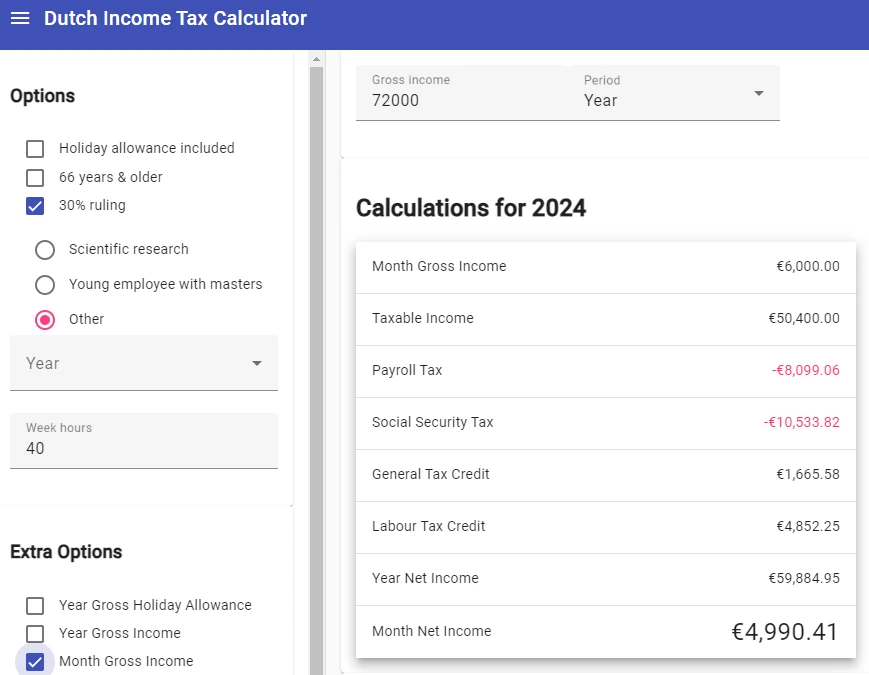Select the Labour Tax Credit row
This screenshot has height=675, width=869.
605,527
